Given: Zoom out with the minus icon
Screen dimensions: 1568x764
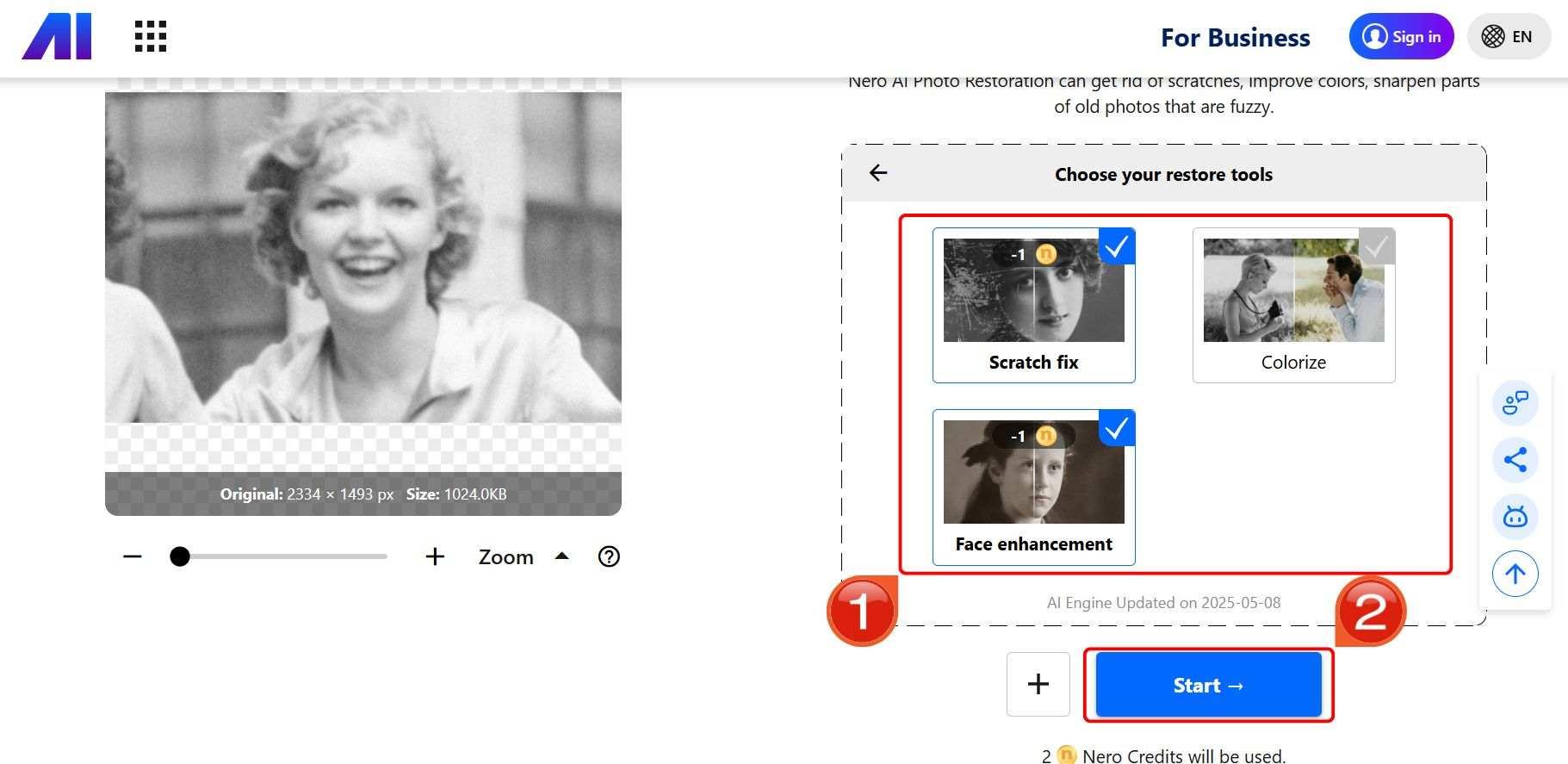Looking at the screenshot, I should (133, 556).
